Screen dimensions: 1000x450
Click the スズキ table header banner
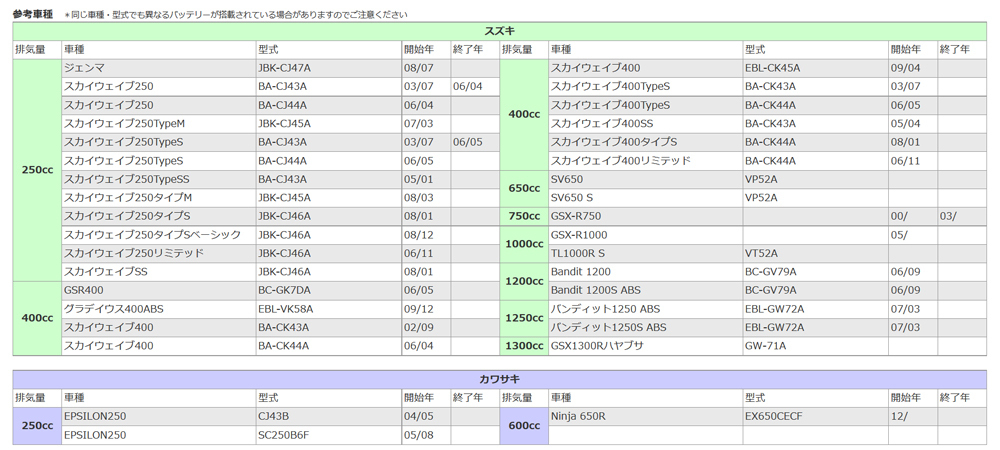(499, 31)
